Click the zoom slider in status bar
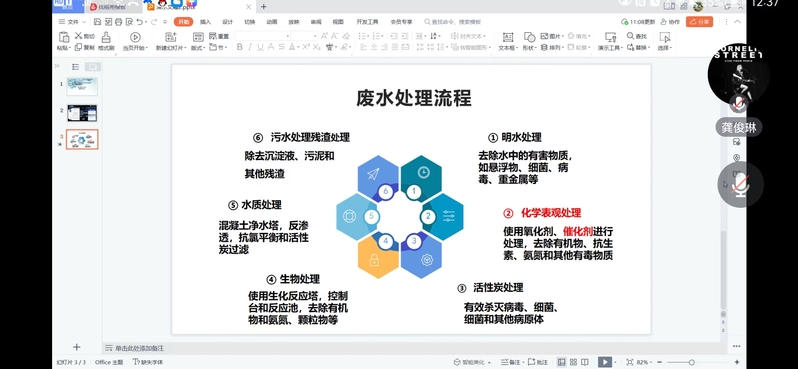The width and height of the screenshot is (798, 369). click(691, 362)
